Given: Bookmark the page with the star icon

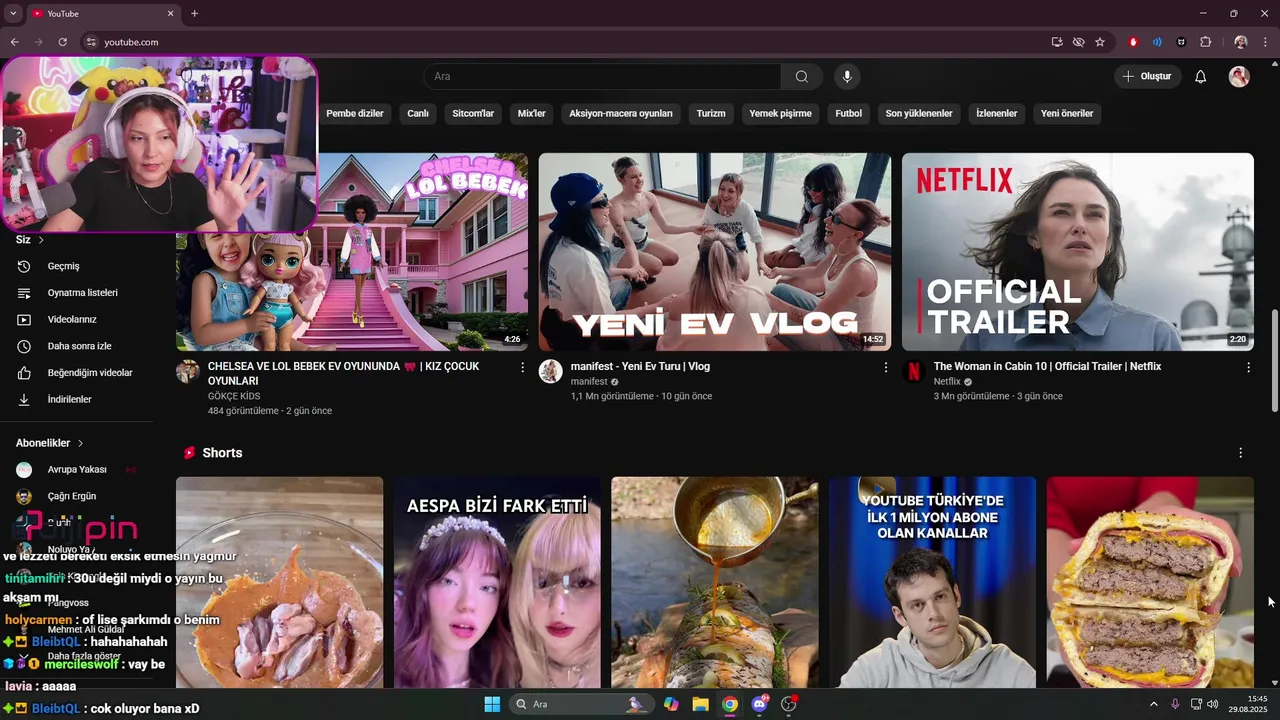Looking at the screenshot, I should pyautogui.click(x=1100, y=42).
